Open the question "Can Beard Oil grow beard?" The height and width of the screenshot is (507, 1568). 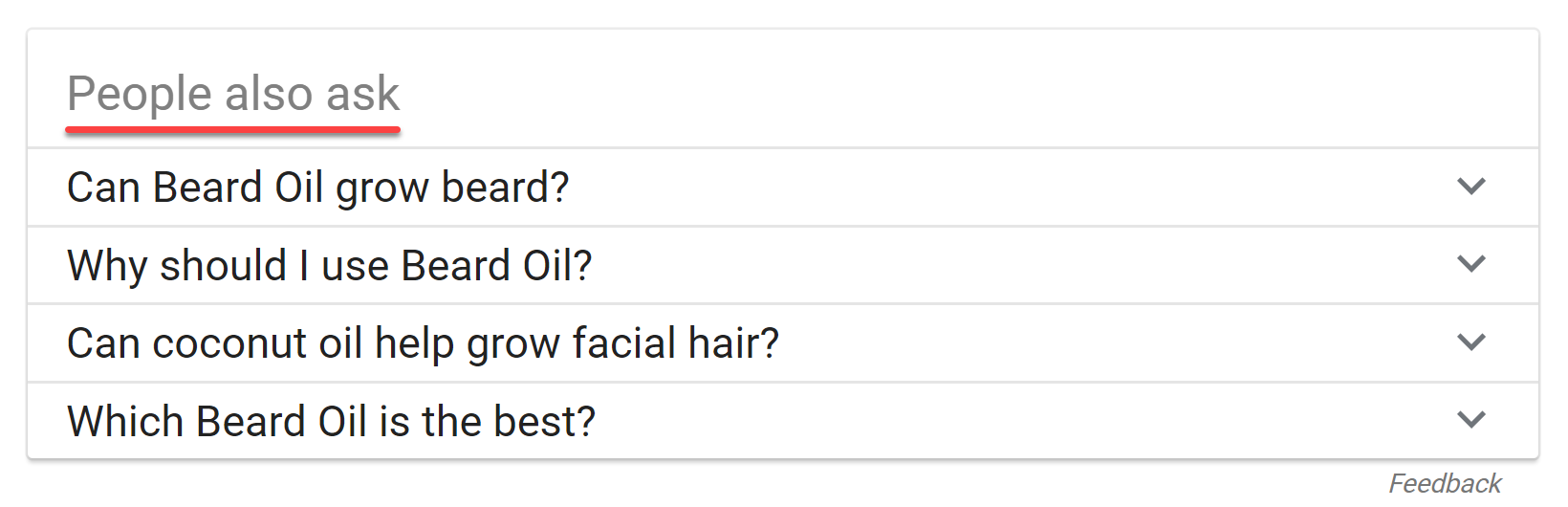tap(317, 187)
